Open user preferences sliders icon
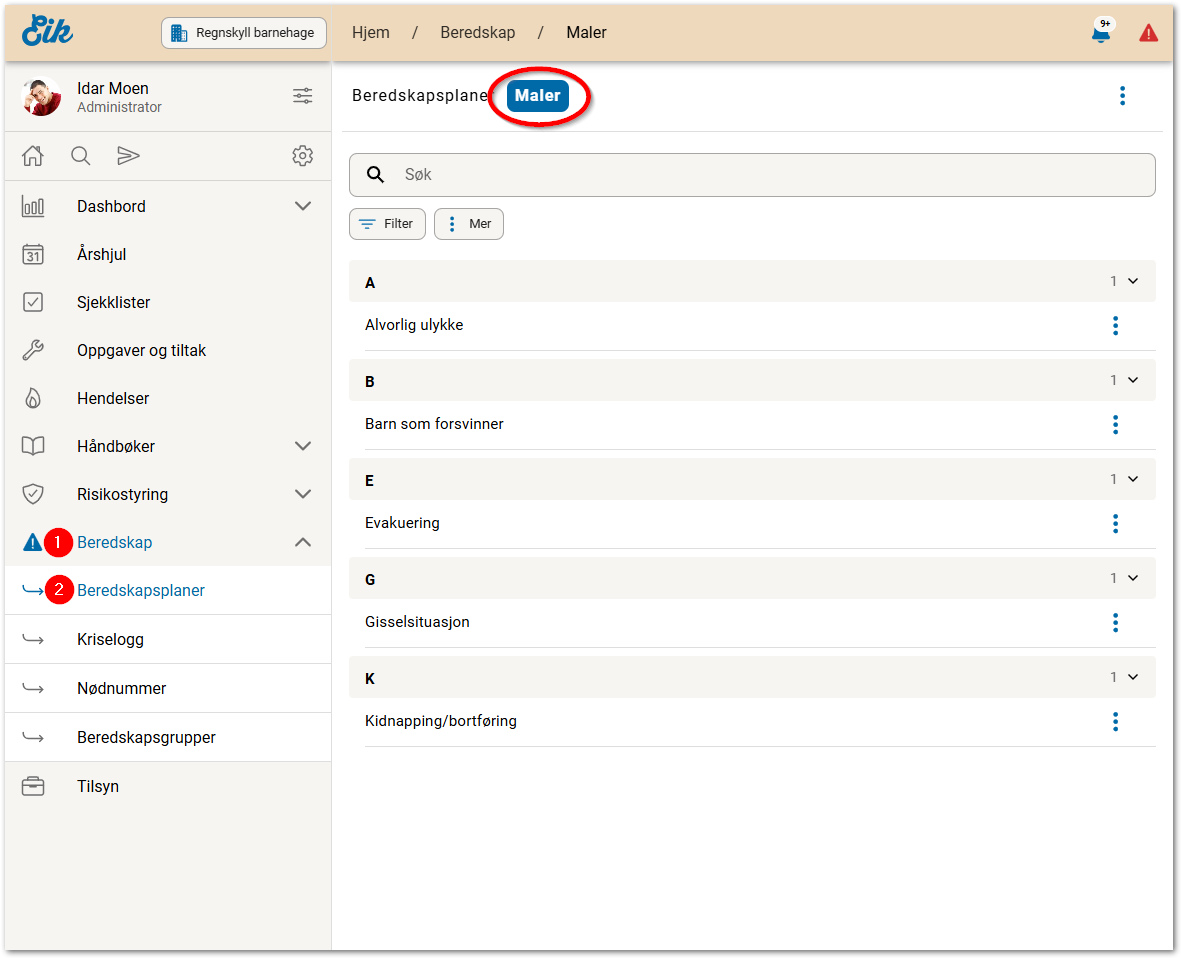The width and height of the screenshot is (1182, 959). pyautogui.click(x=302, y=96)
